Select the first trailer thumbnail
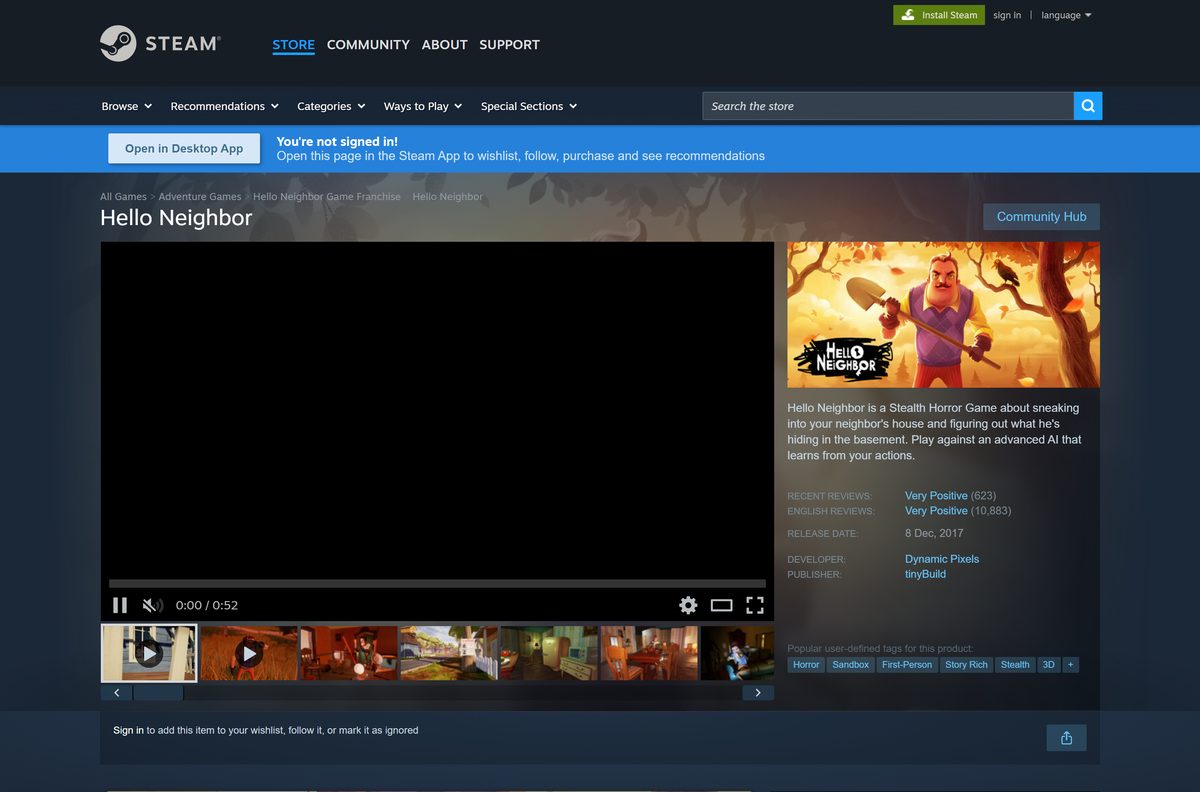Screen dimensions: 1200x792 149,654
